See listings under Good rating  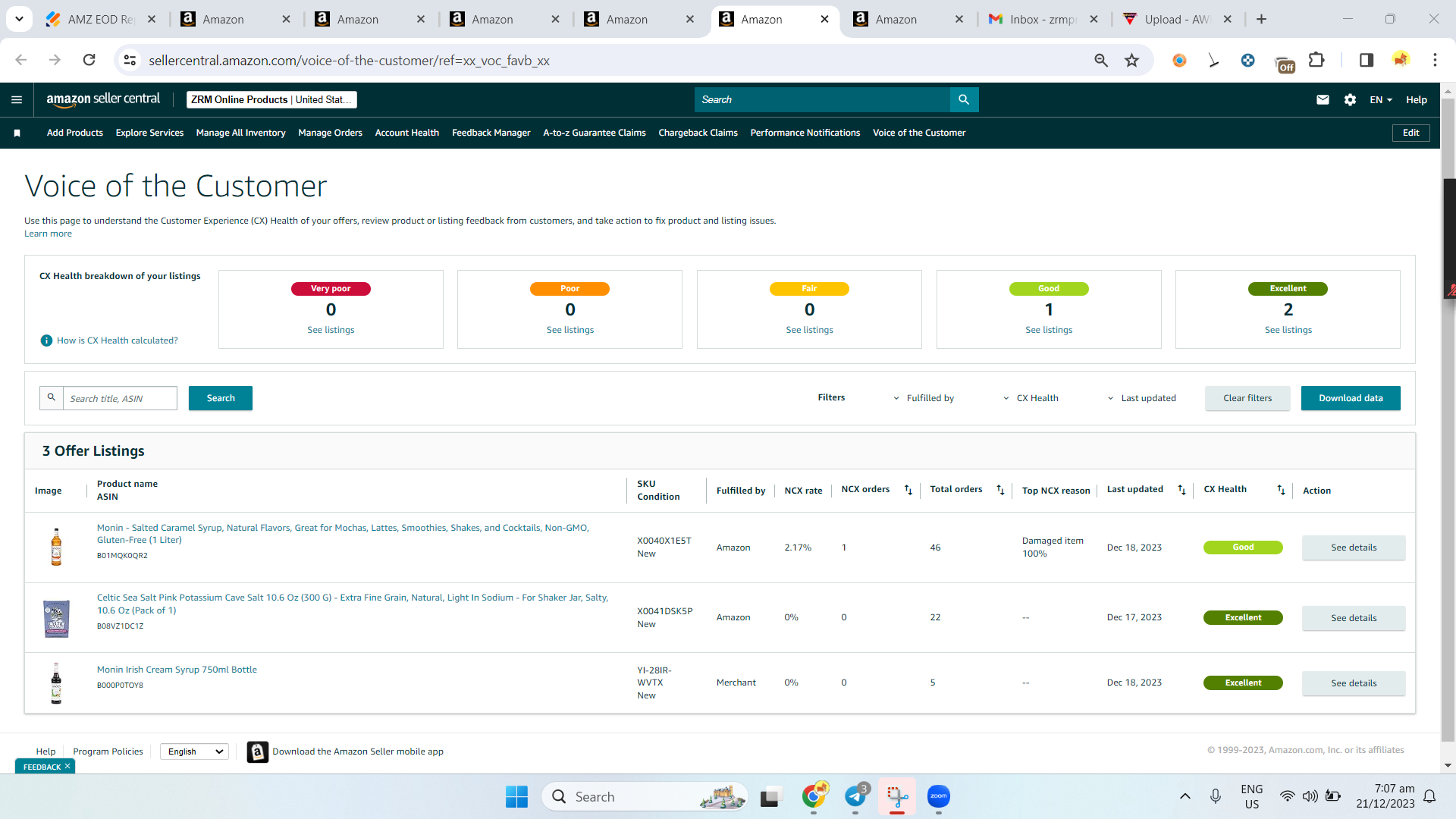click(x=1049, y=330)
